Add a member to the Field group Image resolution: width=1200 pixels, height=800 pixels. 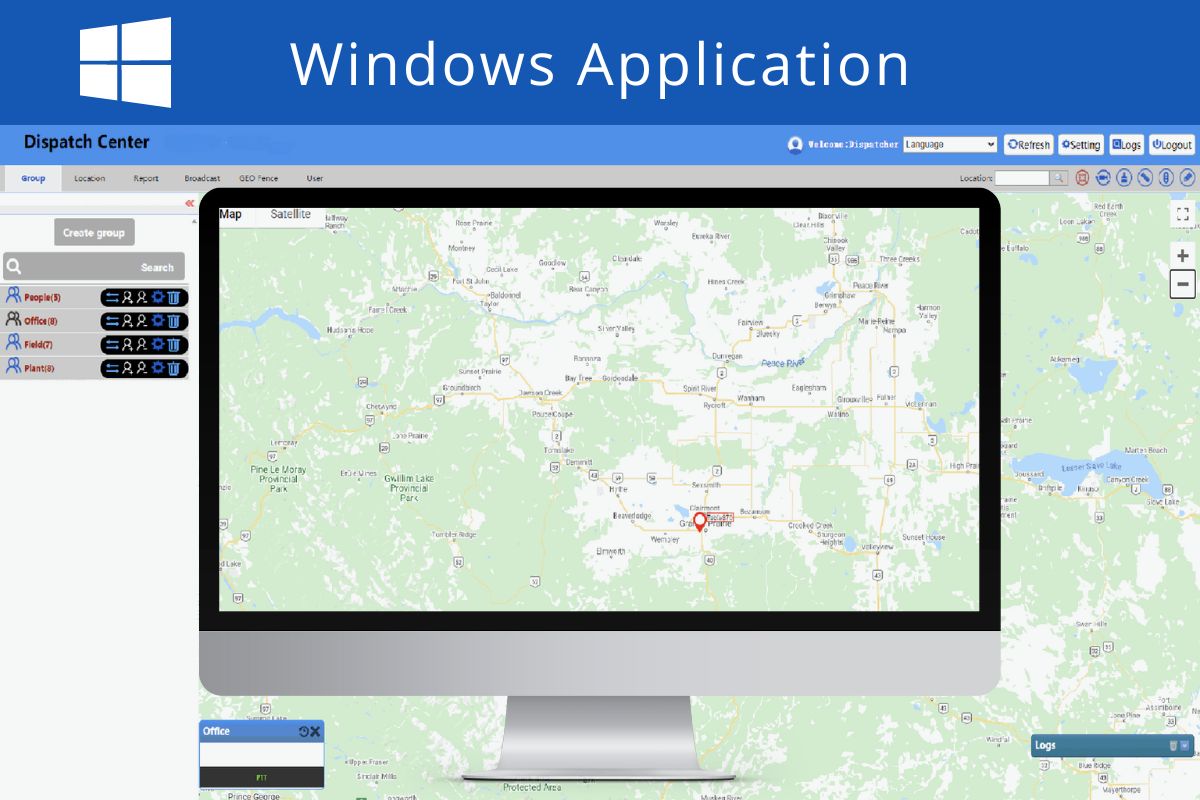(x=127, y=345)
